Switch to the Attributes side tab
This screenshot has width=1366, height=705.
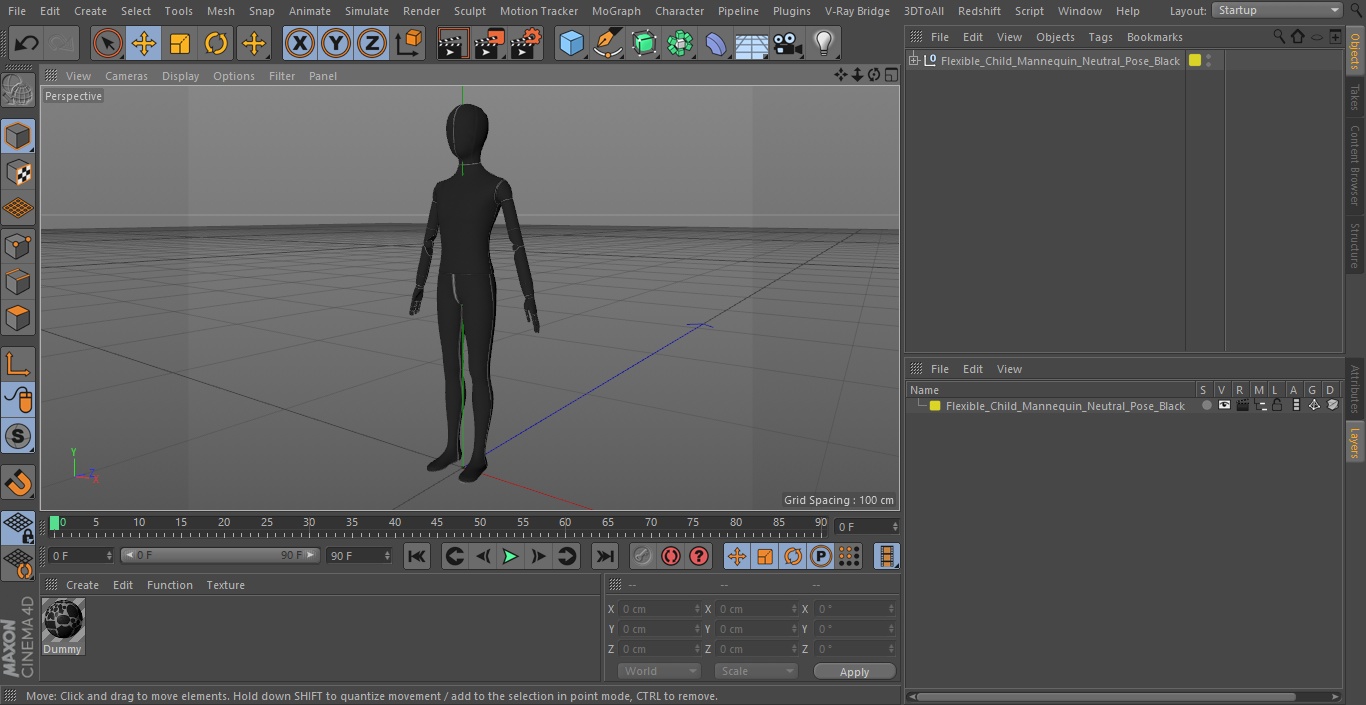[x=1355, y=389]
